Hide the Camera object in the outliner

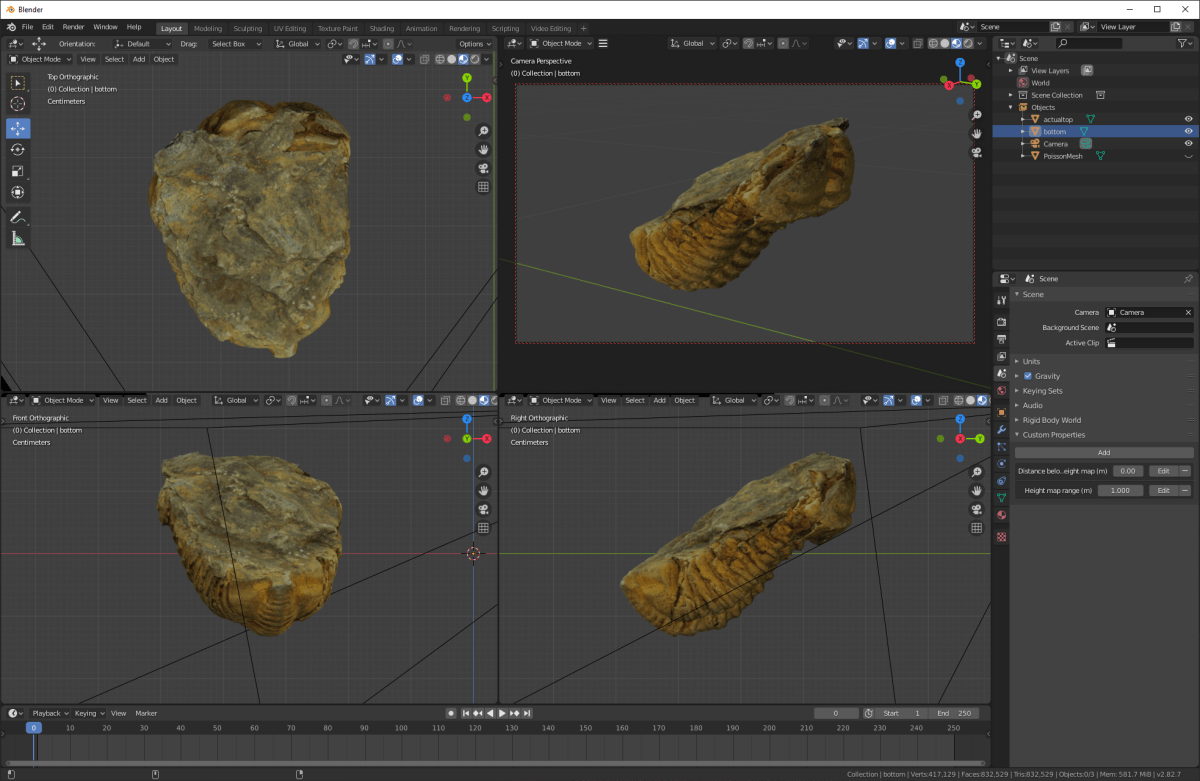1190,143
